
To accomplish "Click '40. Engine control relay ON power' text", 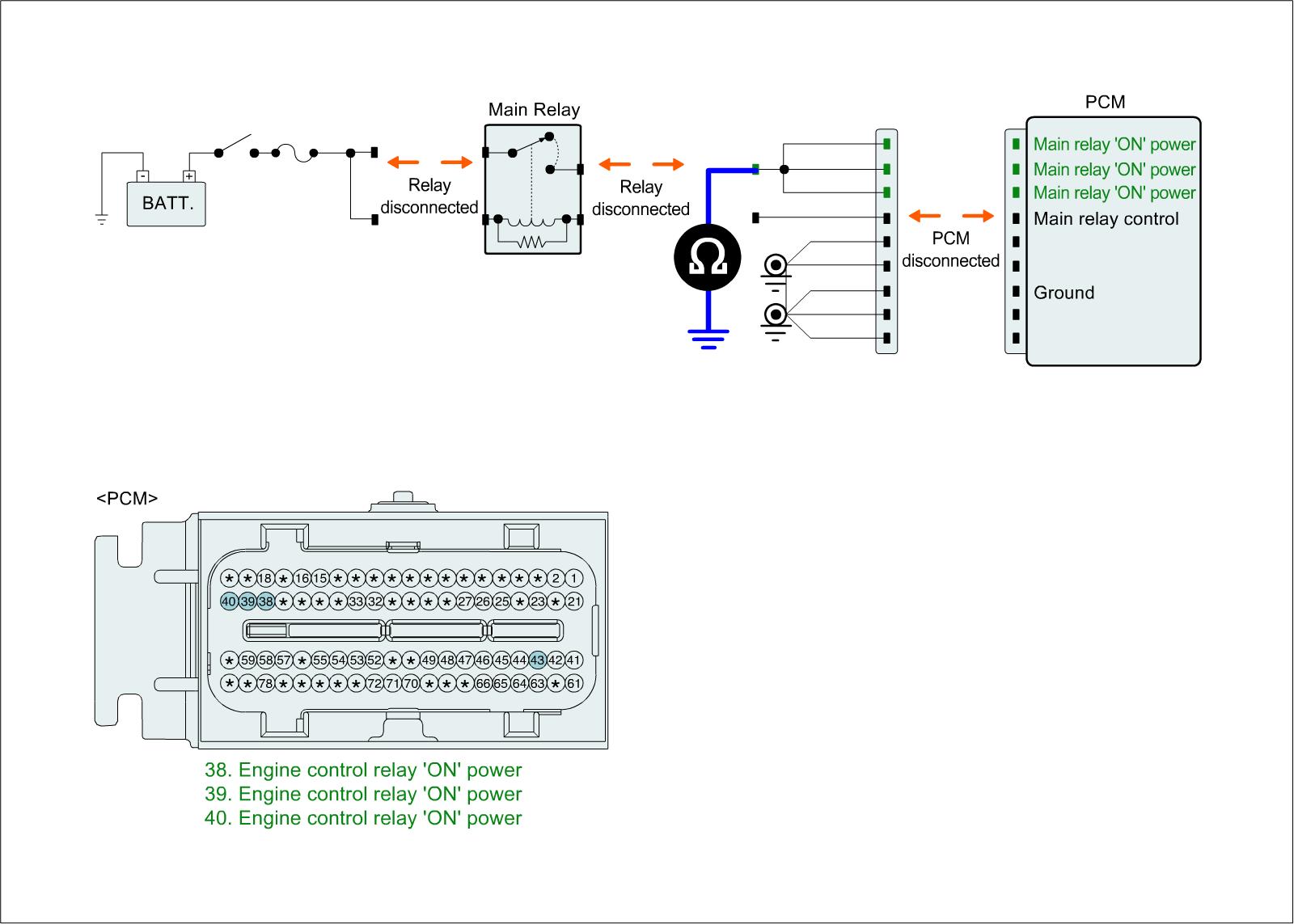I will pos(363,818).
